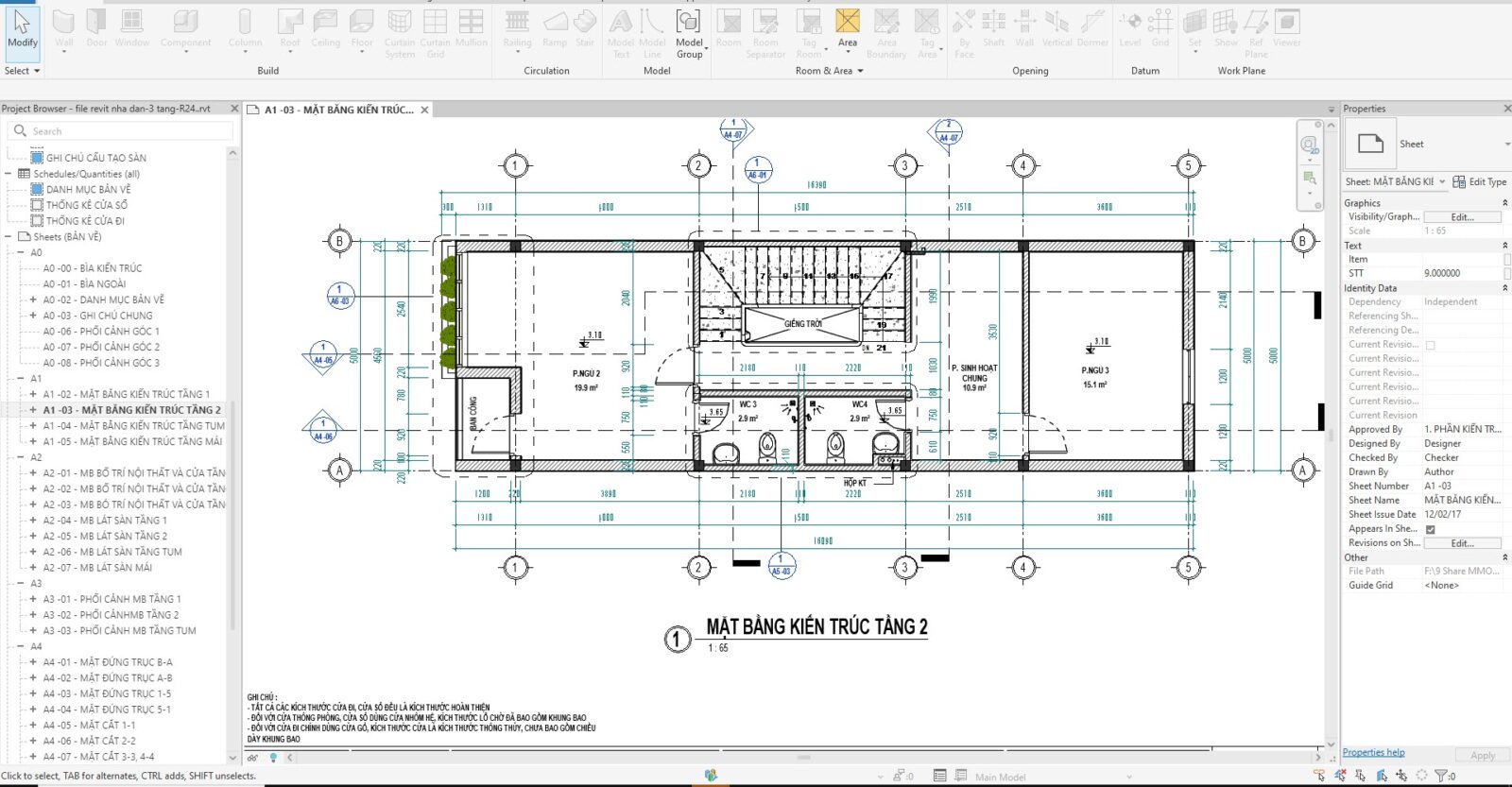The width and height of the screenshot is (1512, 787).
Task: Click the Grid tool in Datum panel
Action: tap(1160, 29)
